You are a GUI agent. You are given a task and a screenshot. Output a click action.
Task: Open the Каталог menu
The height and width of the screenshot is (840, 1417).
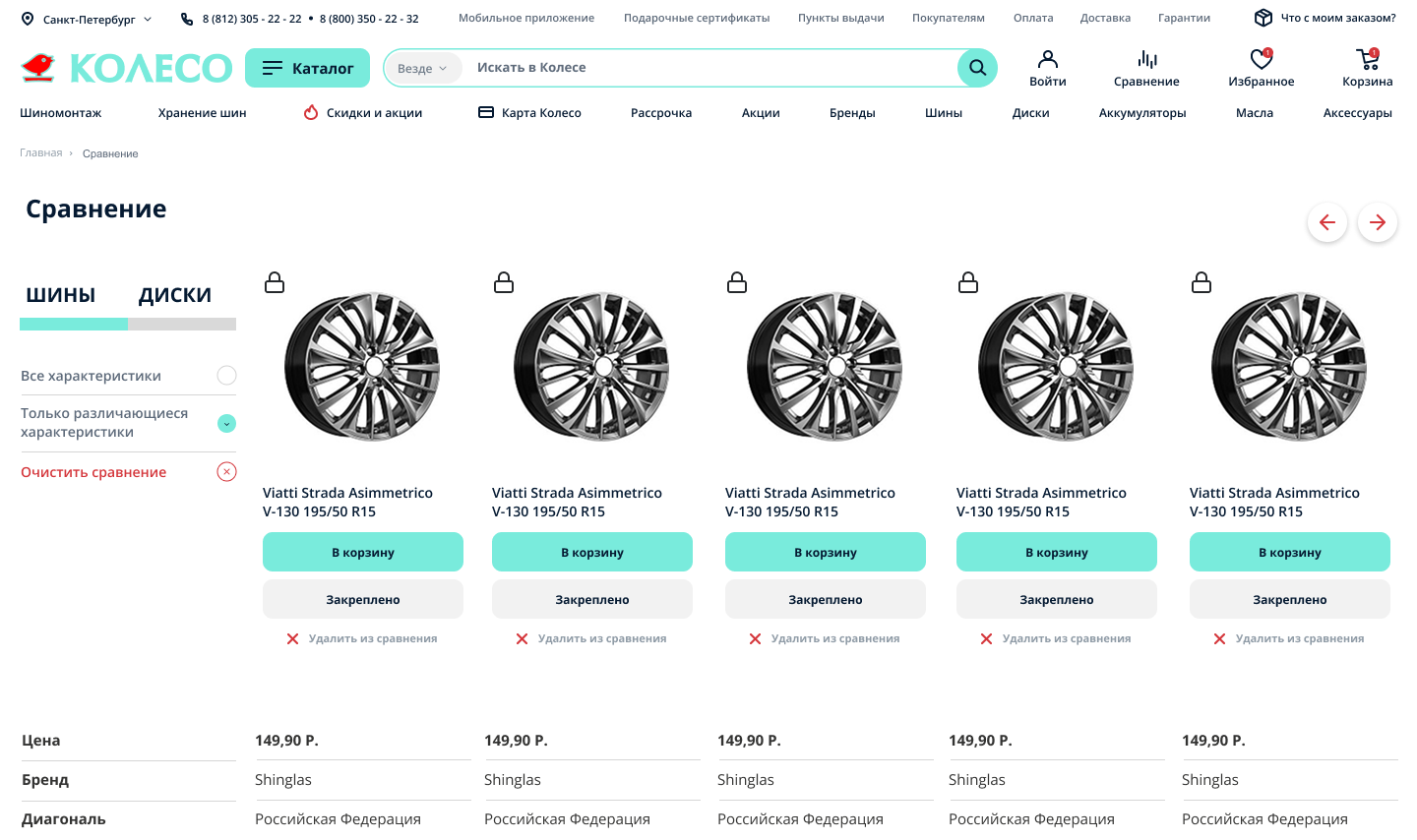click(307, 68)
